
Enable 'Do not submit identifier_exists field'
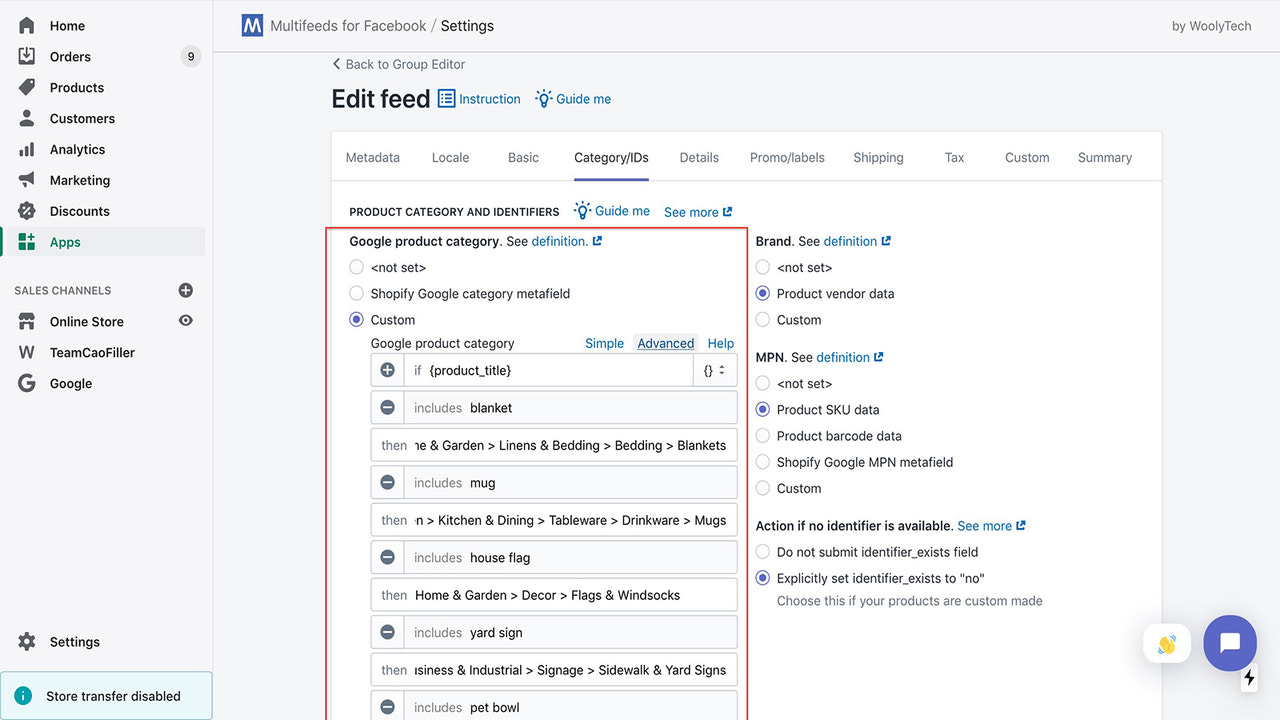point(763,551)
